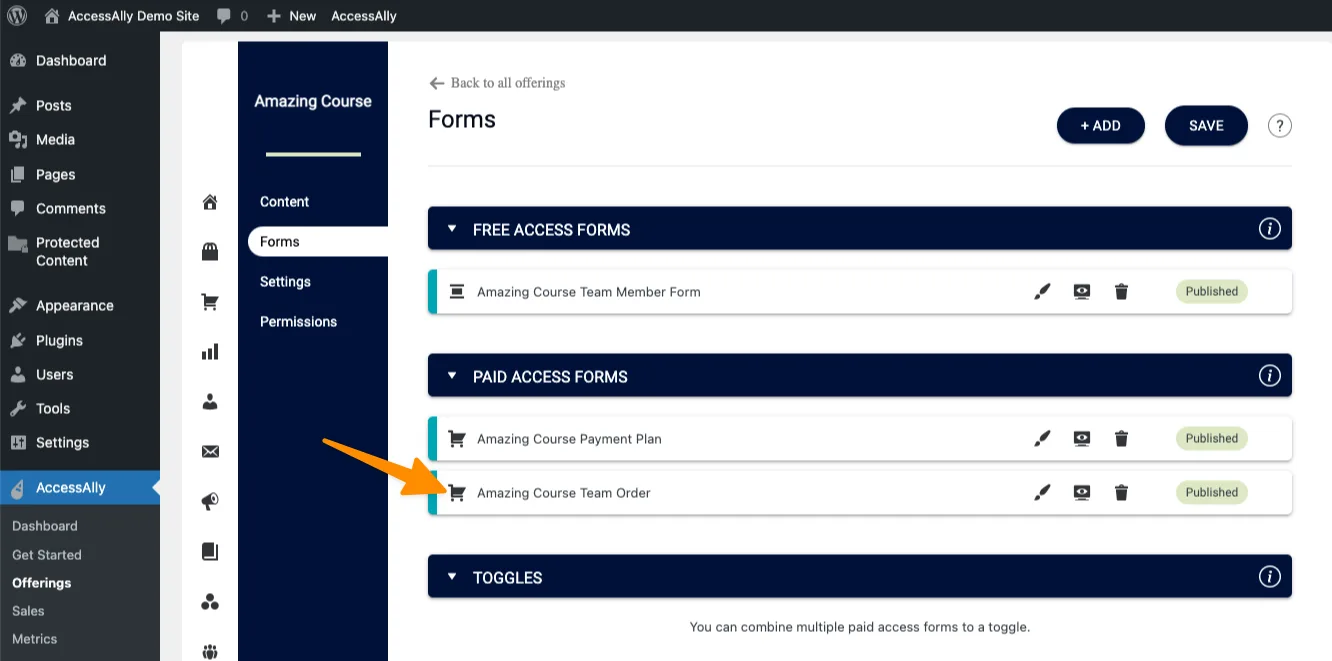Delete the Amazing Course Team Order form
This screenshot has height=661, width=1332.
[1121, 493]
